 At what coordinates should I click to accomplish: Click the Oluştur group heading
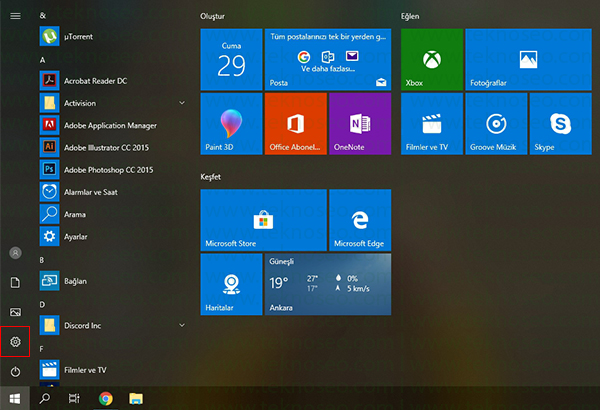pos(212,16)
